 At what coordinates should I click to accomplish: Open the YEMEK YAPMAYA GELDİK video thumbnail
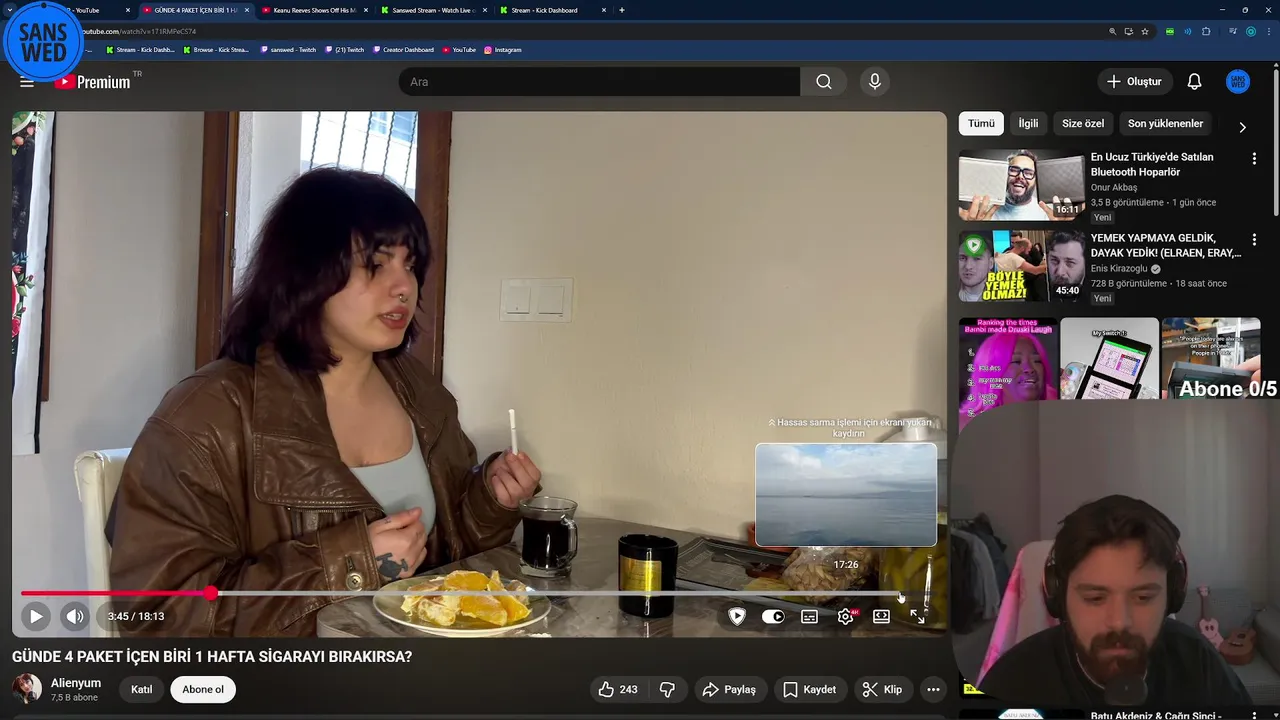[x=1021, y=266]
